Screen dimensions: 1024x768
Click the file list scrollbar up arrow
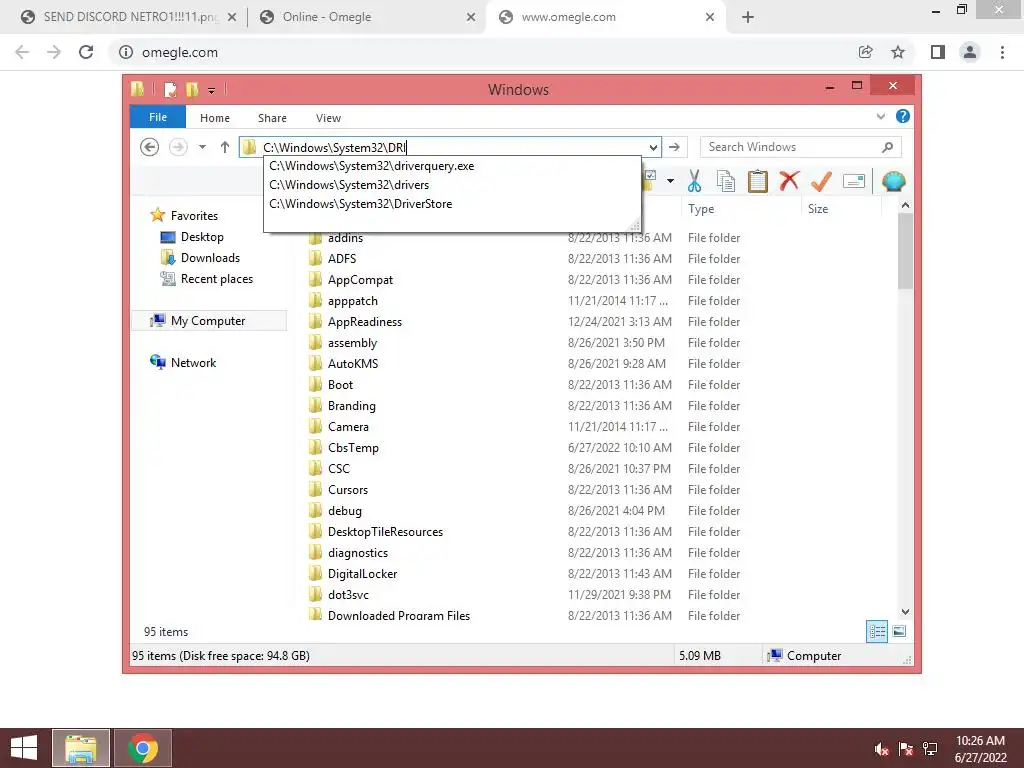(905, 205)
